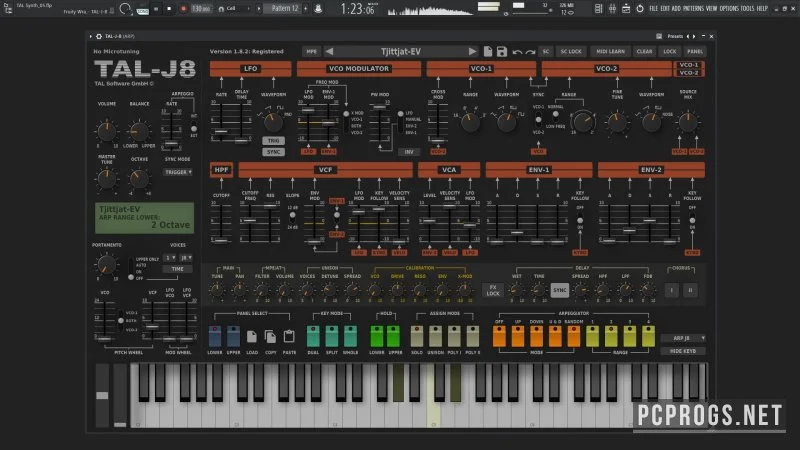Open FL Studio FILE menu
Screen dimensions: 800x450
[654, 9]
